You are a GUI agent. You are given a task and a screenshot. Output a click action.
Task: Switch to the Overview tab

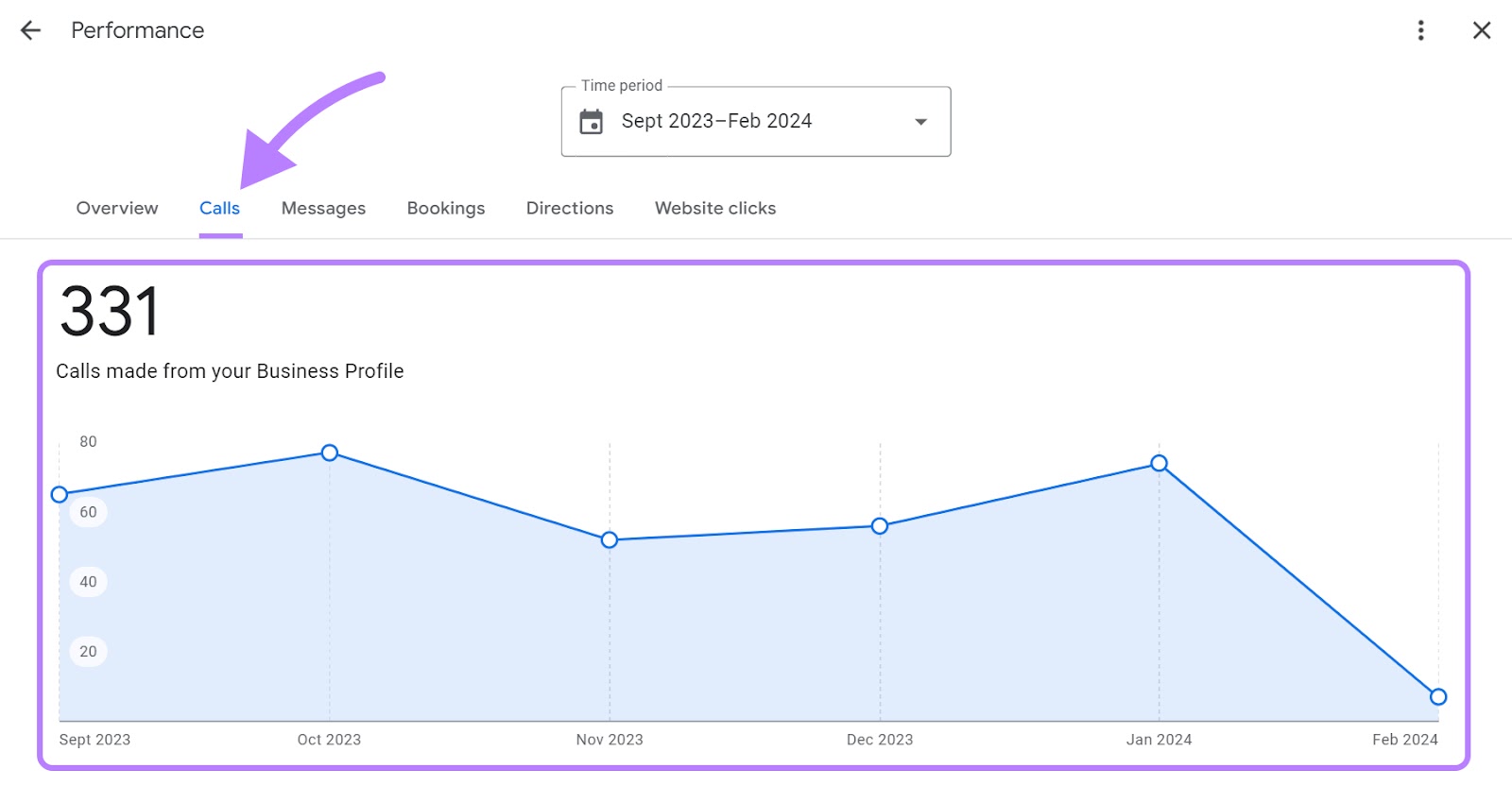pyautogui.click(x=117, y=208)
